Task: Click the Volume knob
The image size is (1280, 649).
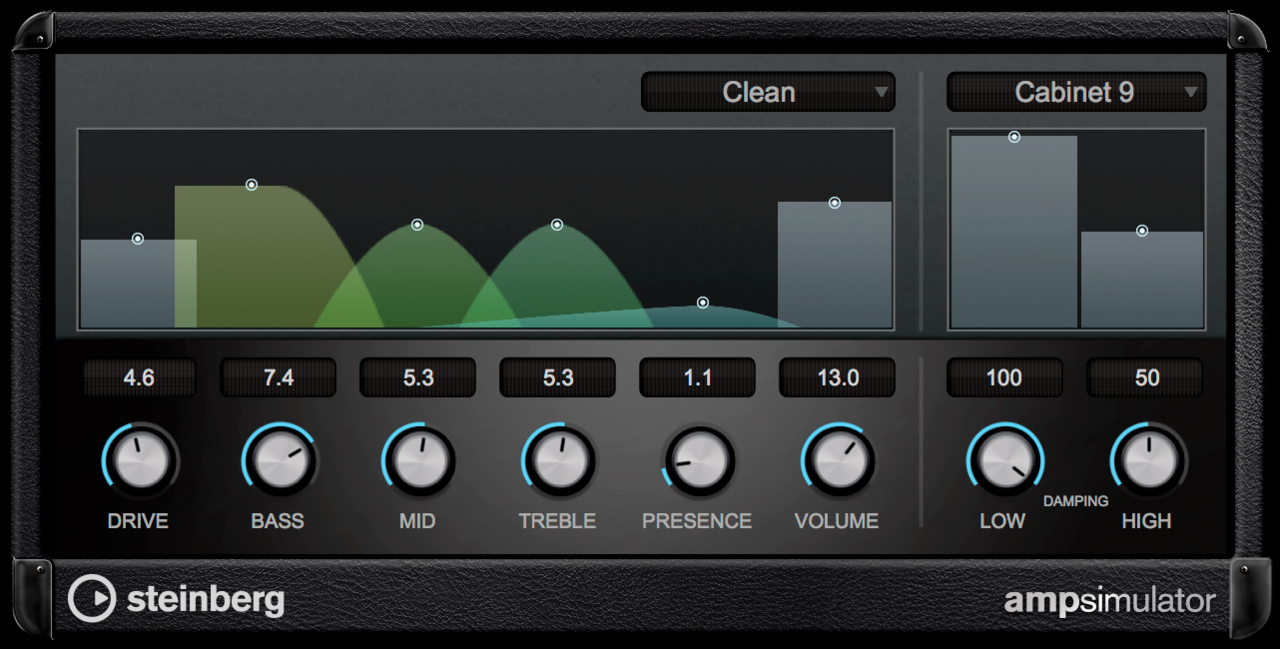Action: coord(838,461)
